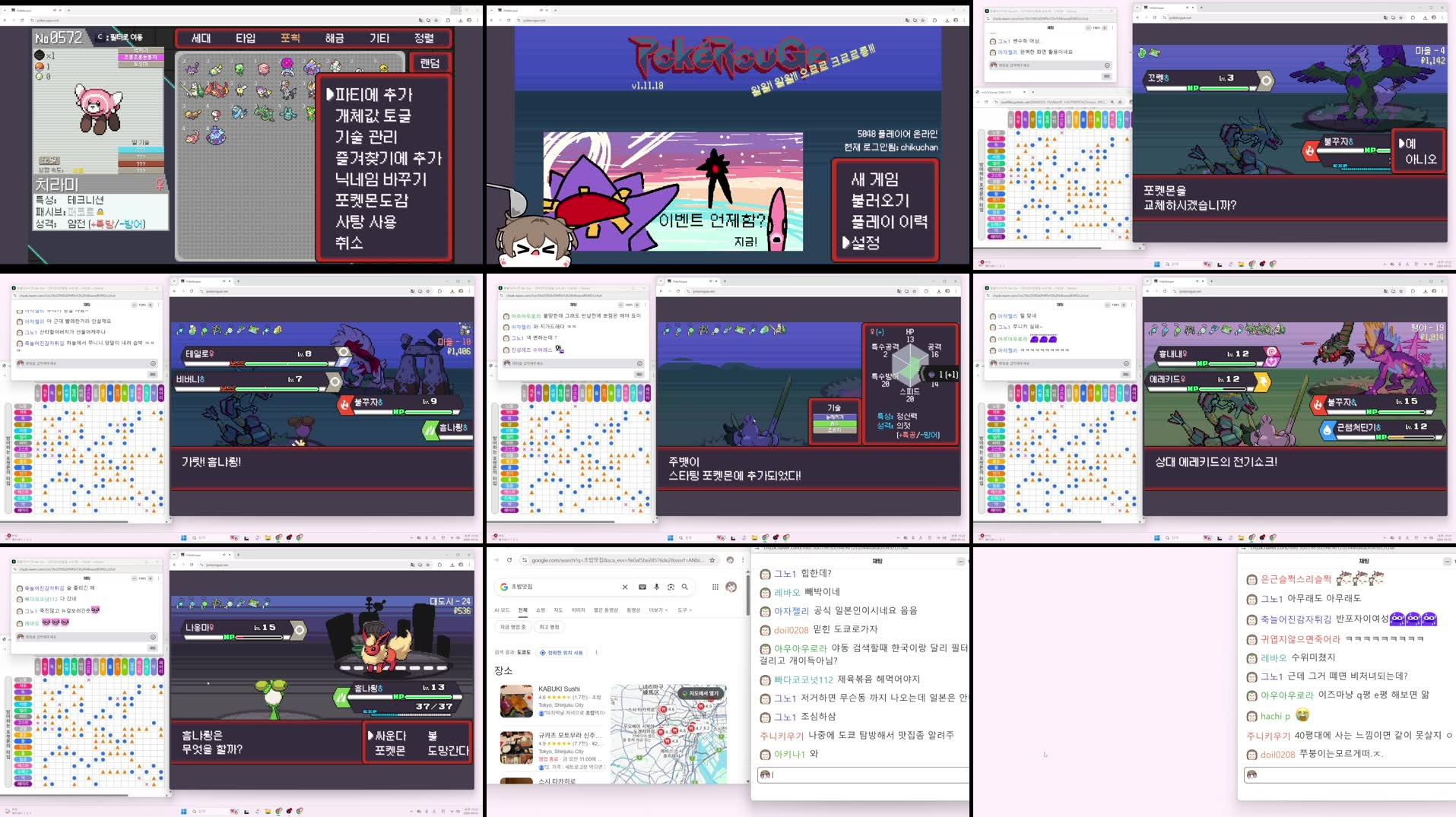The image size is (1456, 817).
Task: Switch to the '지도' Google results tab
Action: [x=558, y=610]
